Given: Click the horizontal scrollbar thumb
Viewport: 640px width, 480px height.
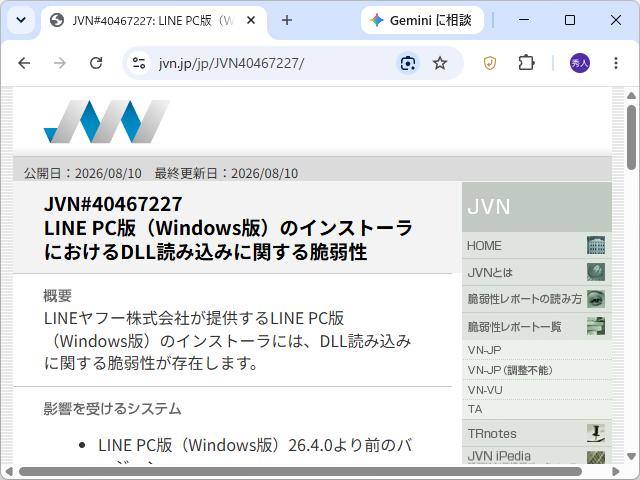Looking at the screenshot, I should tap(300, 472).
